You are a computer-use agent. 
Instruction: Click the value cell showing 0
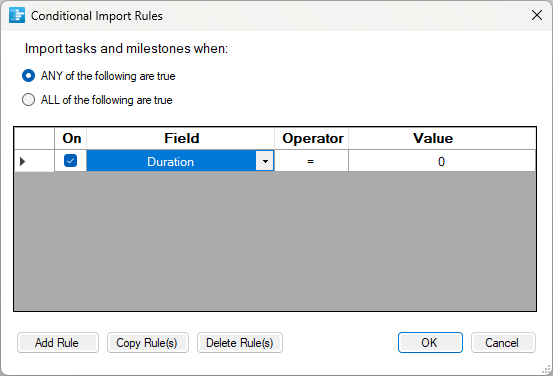pyautogui.click(x=442, y=161)
